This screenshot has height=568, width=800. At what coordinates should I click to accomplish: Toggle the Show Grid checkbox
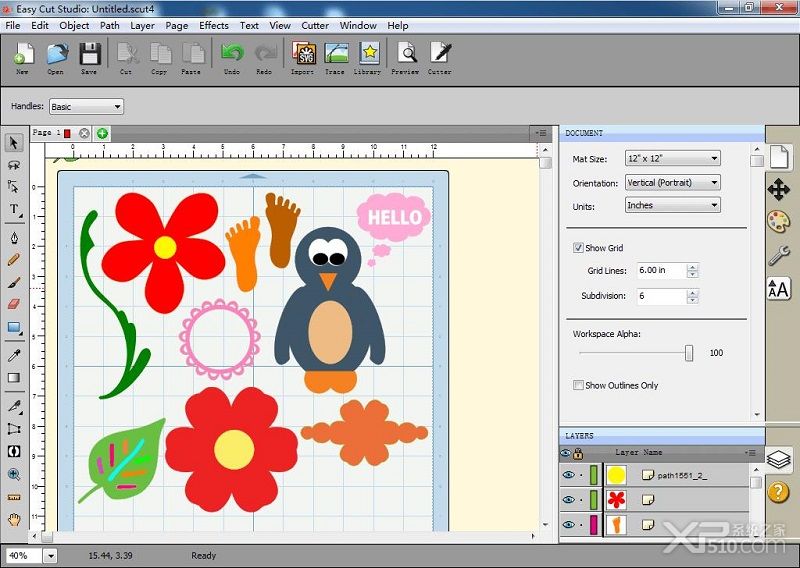point(578,248)
